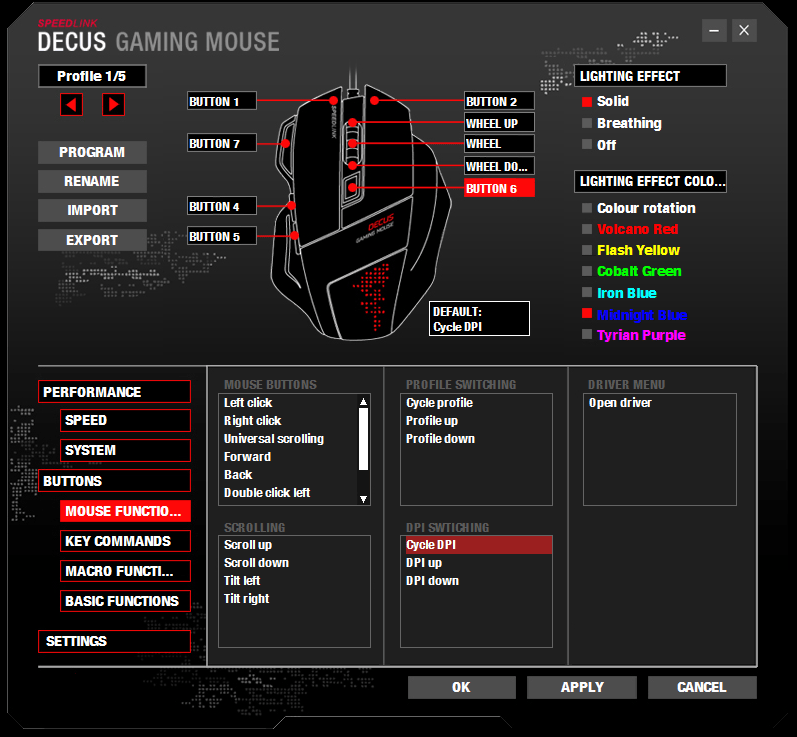This screenshot has width=797, height=737.
Task: Turn lighting effect Off
Action: tap(599, 145)
